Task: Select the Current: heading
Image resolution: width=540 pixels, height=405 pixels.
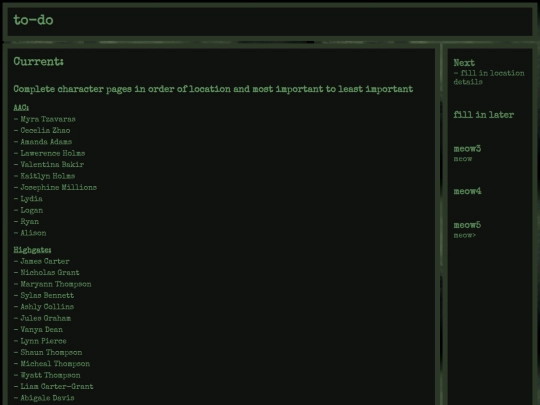Action: [39, 62]
